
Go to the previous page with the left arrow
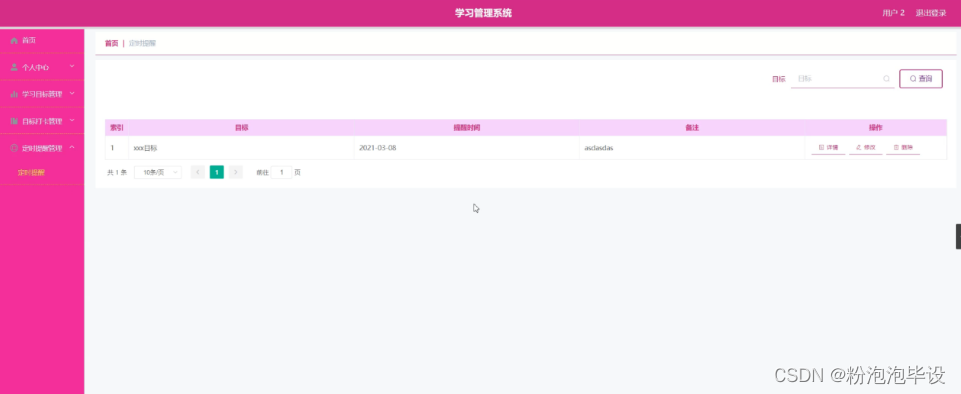[x=197, y=172]
